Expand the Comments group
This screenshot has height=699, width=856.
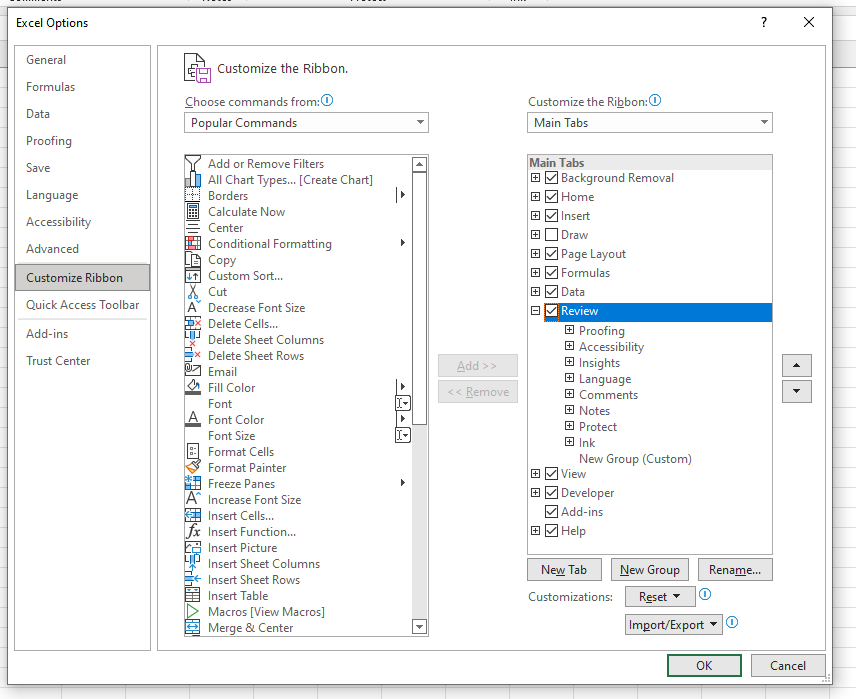pyautogui.click(x=569, y=394)
